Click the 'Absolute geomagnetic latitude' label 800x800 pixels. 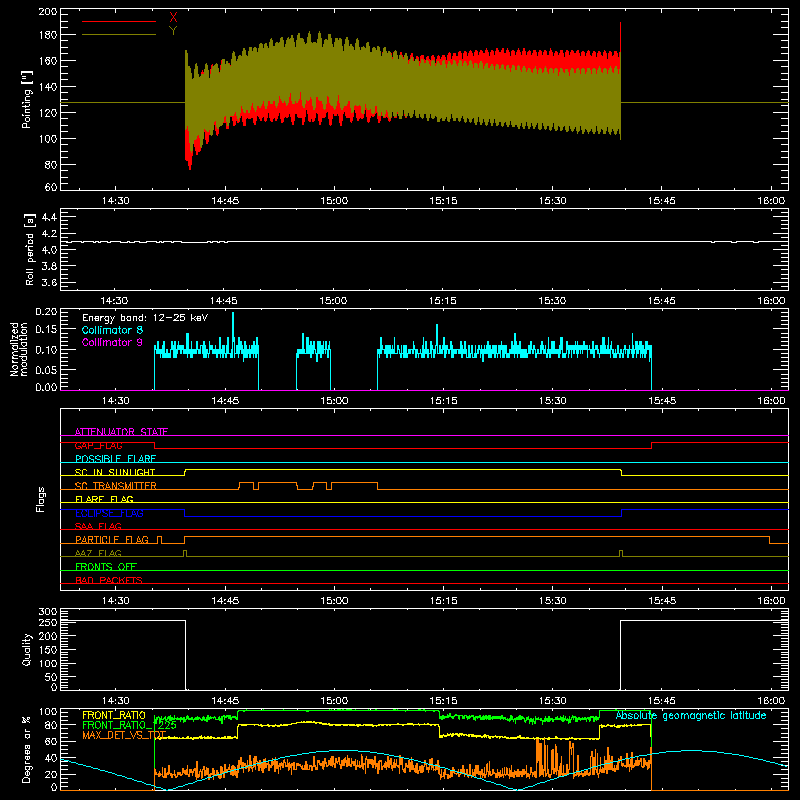pos(691,716)
